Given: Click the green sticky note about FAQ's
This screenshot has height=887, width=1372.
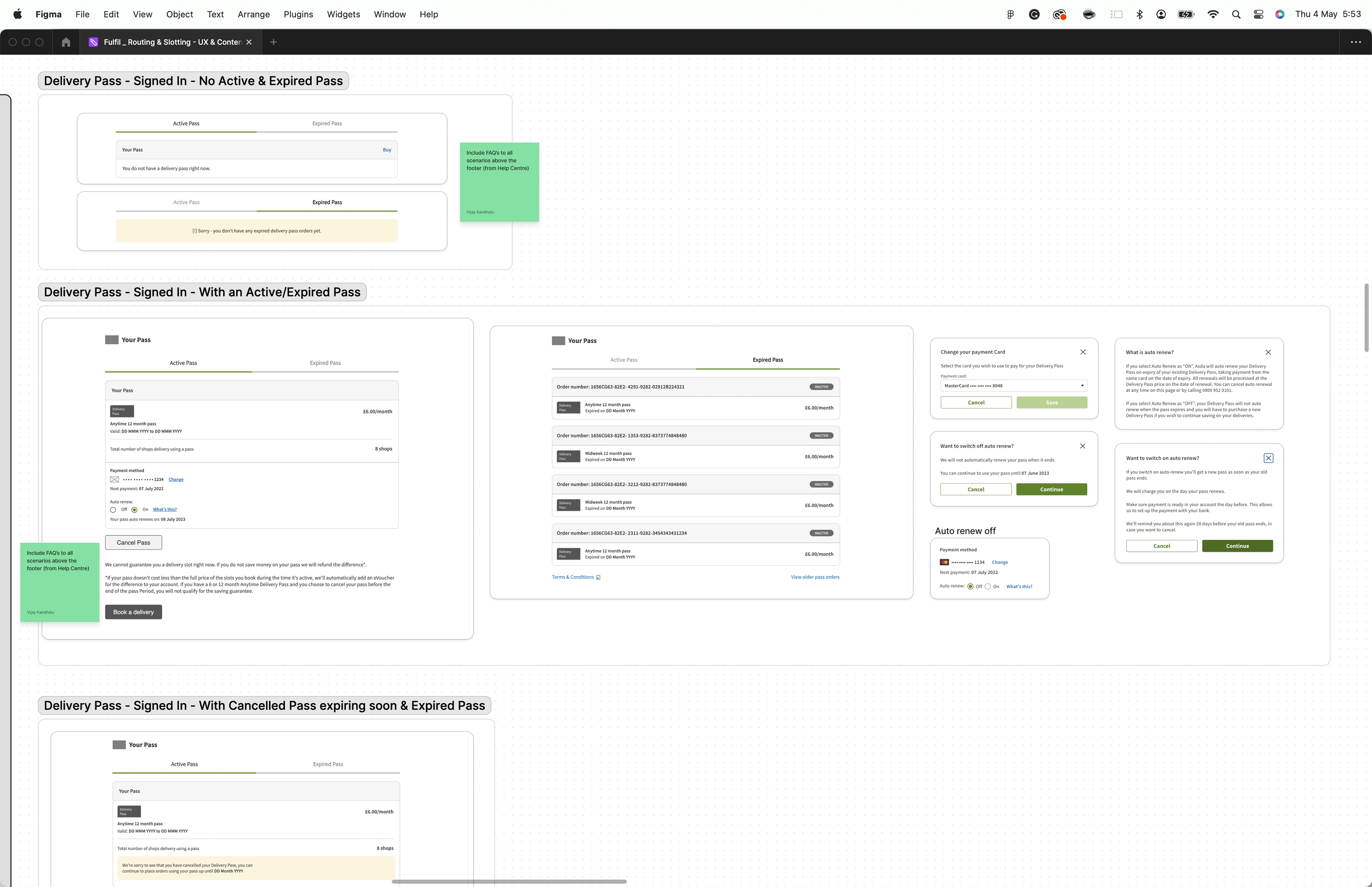Looking at the screenshot, I should pyautogui.click(x=498, y=182).
